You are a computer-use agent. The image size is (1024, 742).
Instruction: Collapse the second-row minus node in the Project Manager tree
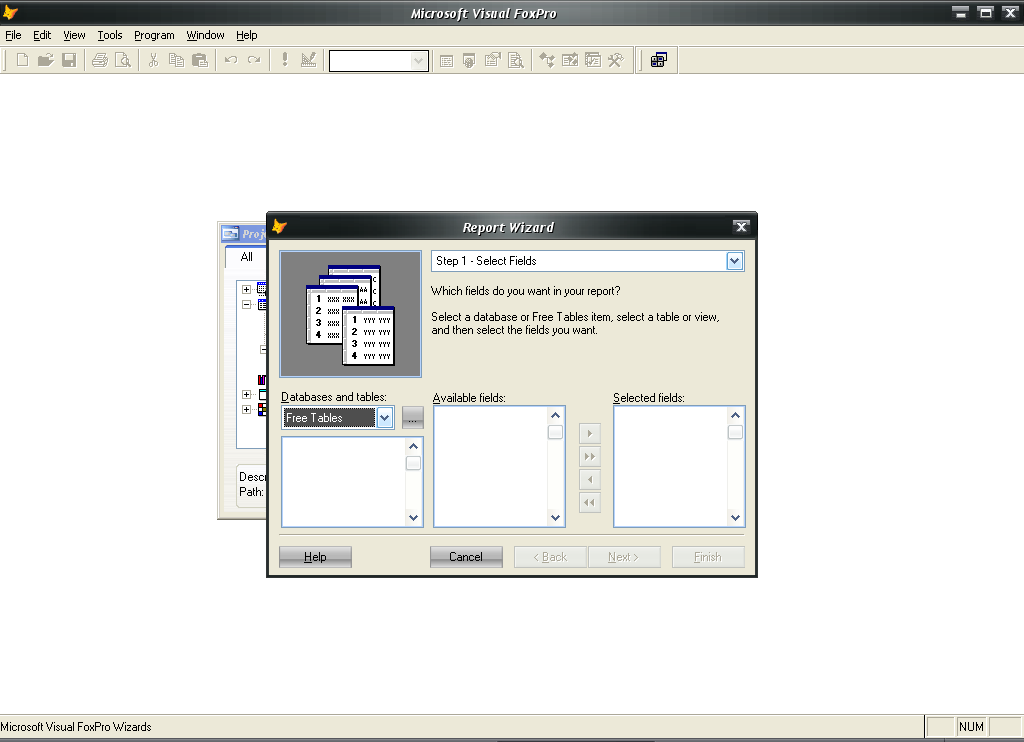pyautogui.click(x=246, y=305)
